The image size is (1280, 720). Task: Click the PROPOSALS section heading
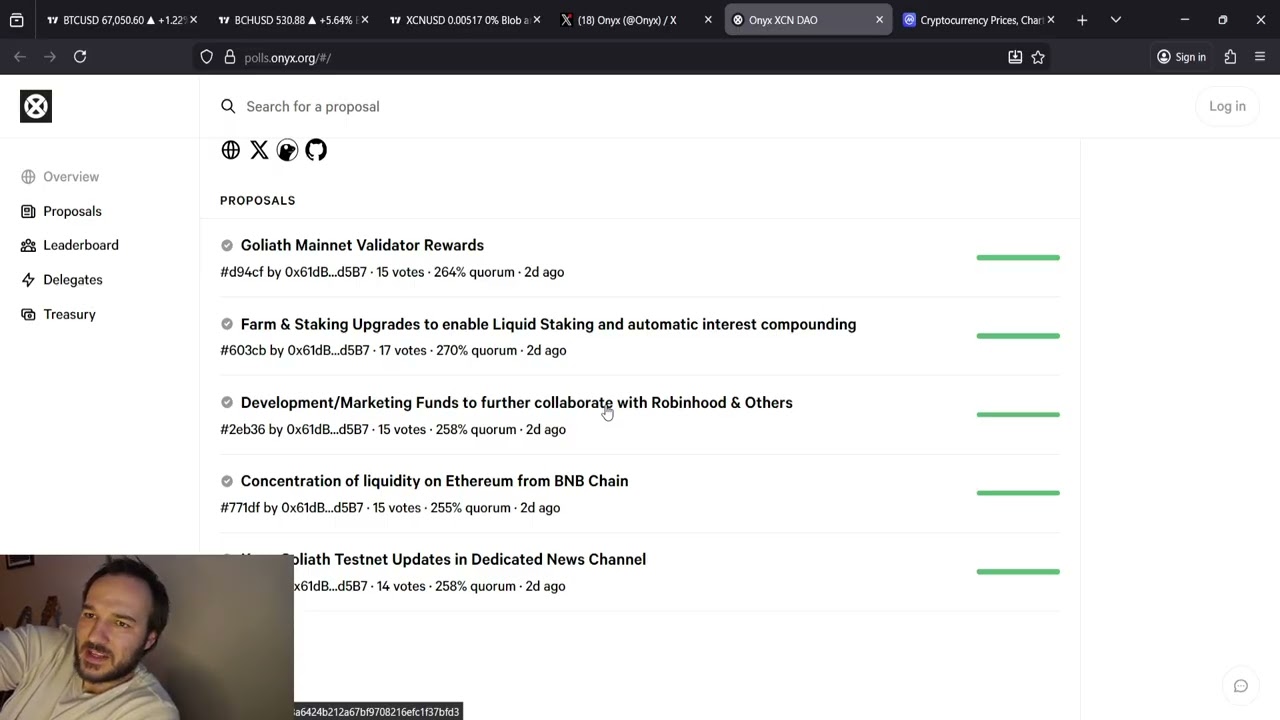pos(258,200)
